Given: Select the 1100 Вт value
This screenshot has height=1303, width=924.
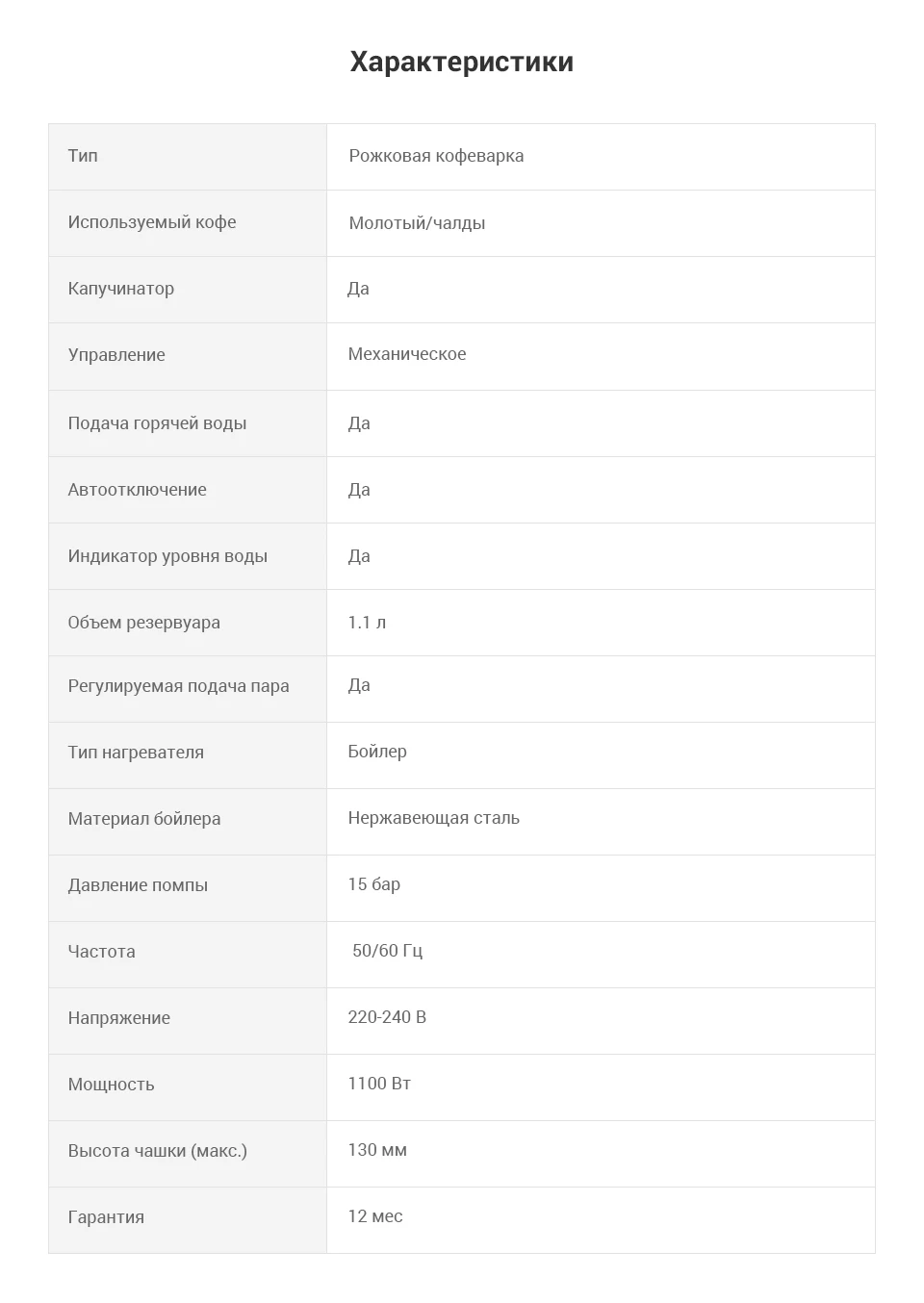Looking at the screenshot, I should [379, 1084].
